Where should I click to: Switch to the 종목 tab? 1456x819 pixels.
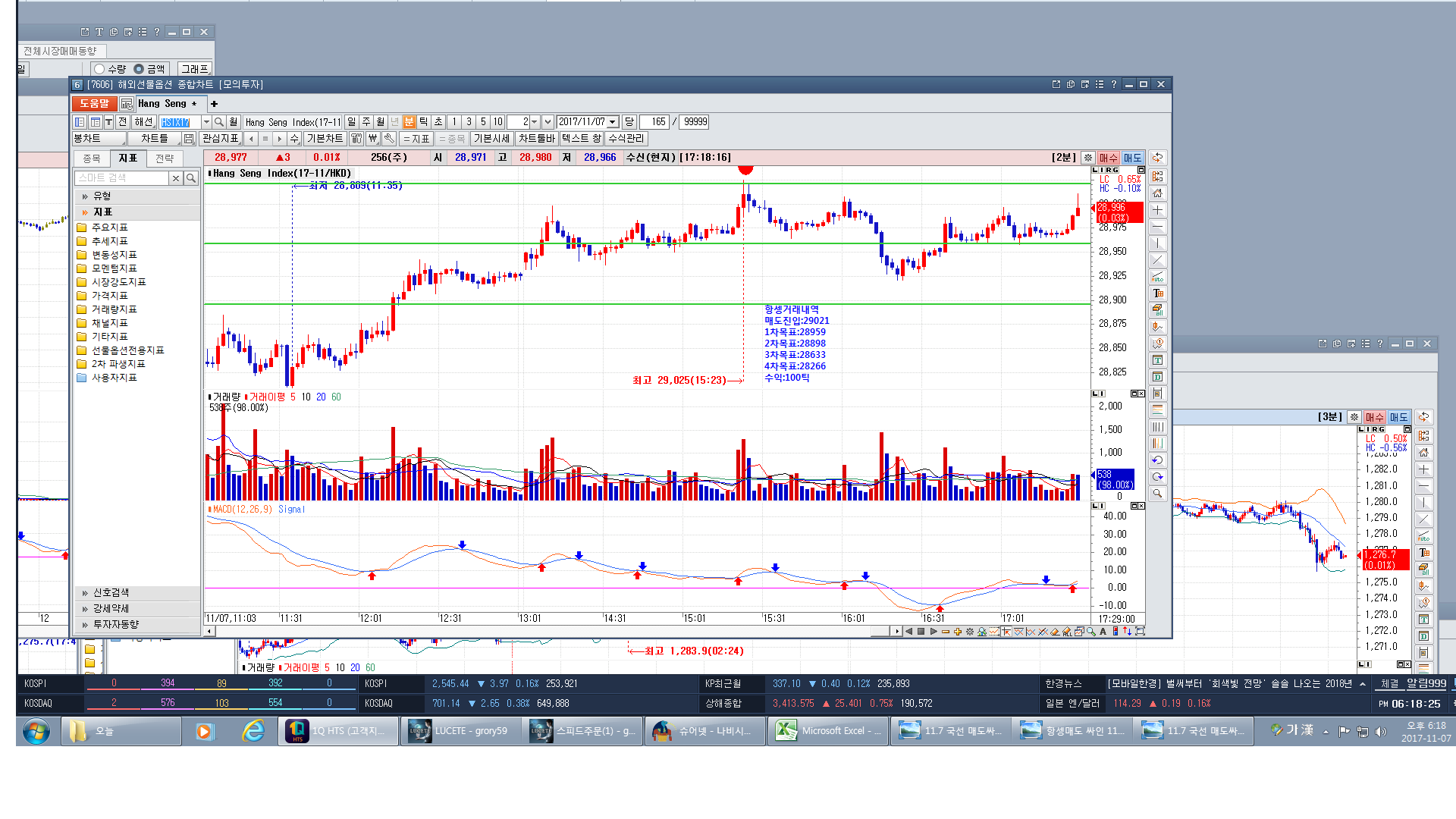(92, 158)
